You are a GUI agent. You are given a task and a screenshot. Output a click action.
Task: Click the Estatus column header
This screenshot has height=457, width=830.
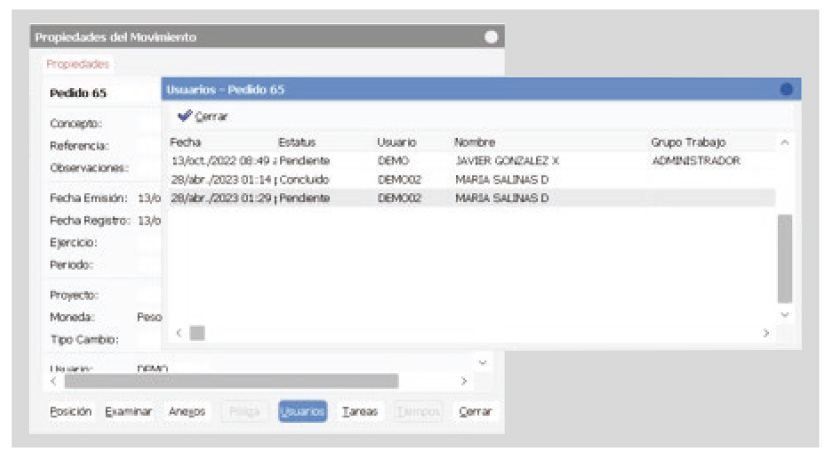pyautogui.click(x=296, y=143)
